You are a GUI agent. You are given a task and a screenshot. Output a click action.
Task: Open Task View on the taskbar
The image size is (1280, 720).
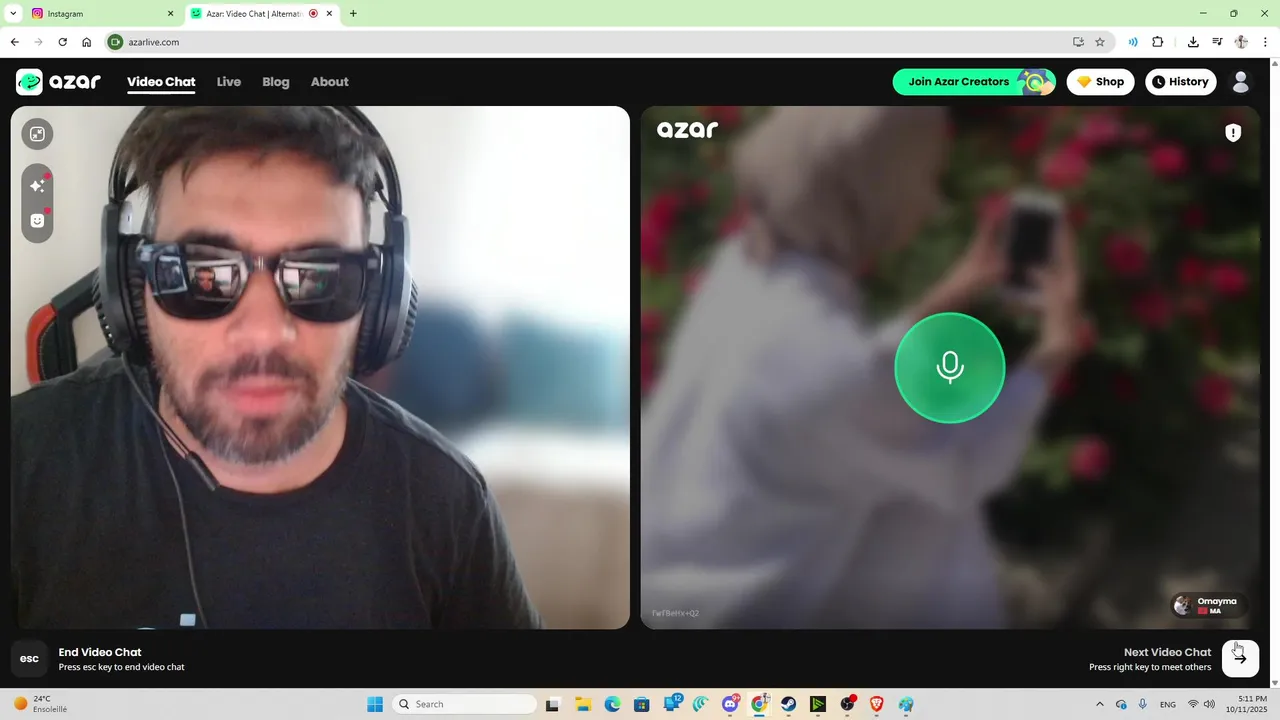552,704
